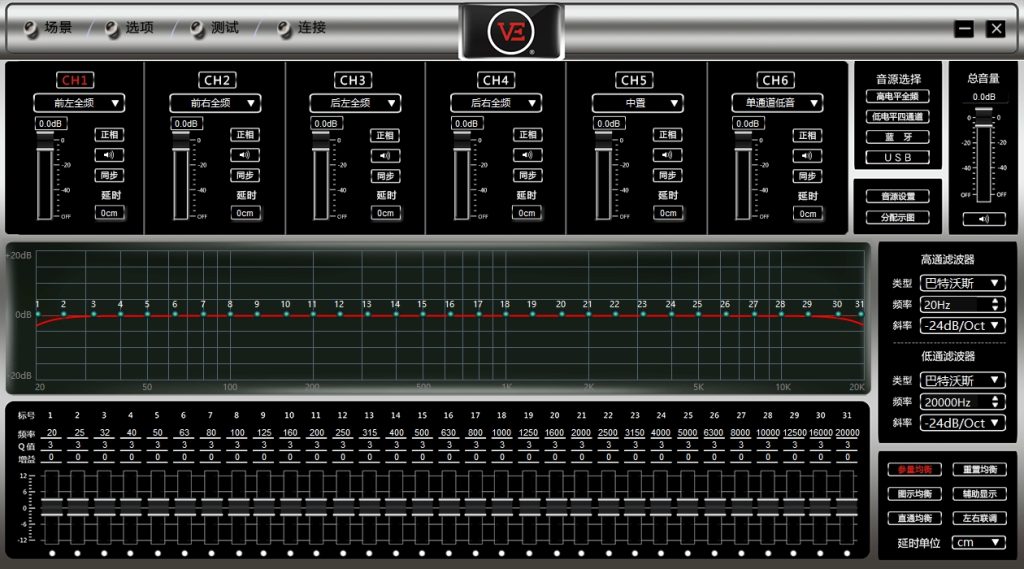Toggle CH2 sync button 同步
This screenshot has height=569, width=1024.
point(245,175)
